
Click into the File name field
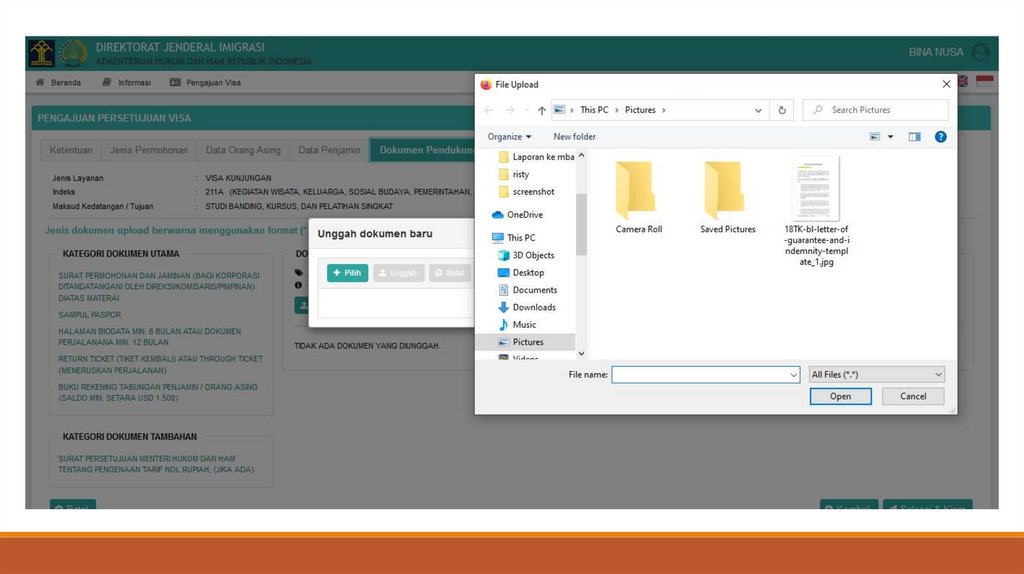click(699, 374)
